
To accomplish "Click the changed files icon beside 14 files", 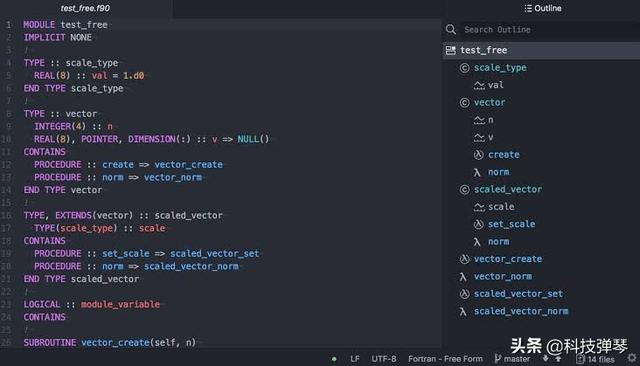I will [580, 359].
